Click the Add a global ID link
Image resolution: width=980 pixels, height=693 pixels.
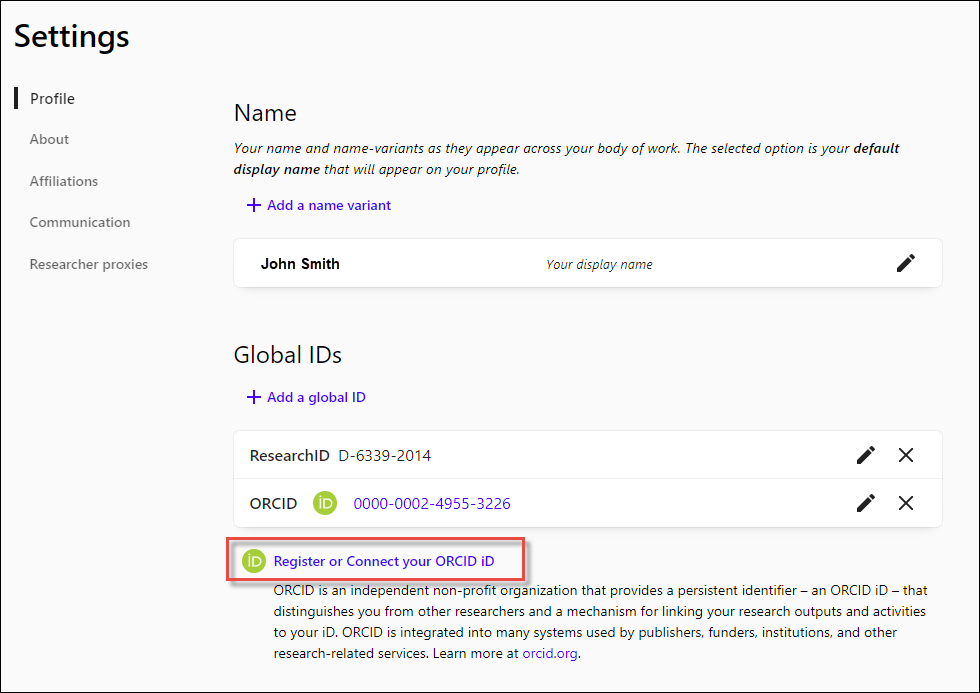pos(316,397)
